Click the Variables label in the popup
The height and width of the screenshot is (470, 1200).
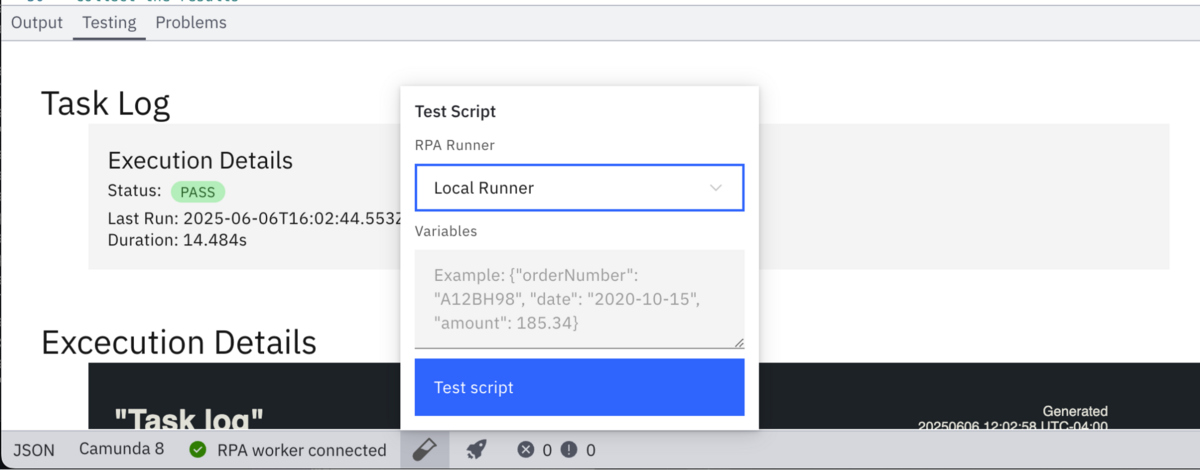click(x=446, y=231)
